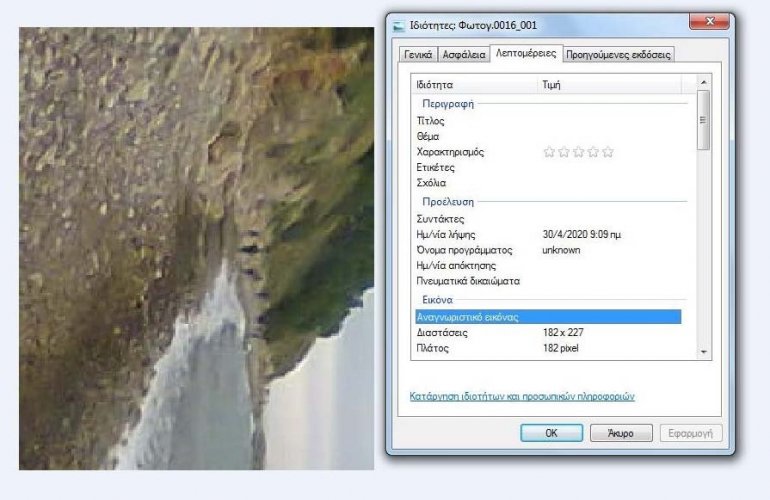Viewport: 770px width, 500px height.
Task: Select the Όνομα προγράμματος property label
Action: 464,250
